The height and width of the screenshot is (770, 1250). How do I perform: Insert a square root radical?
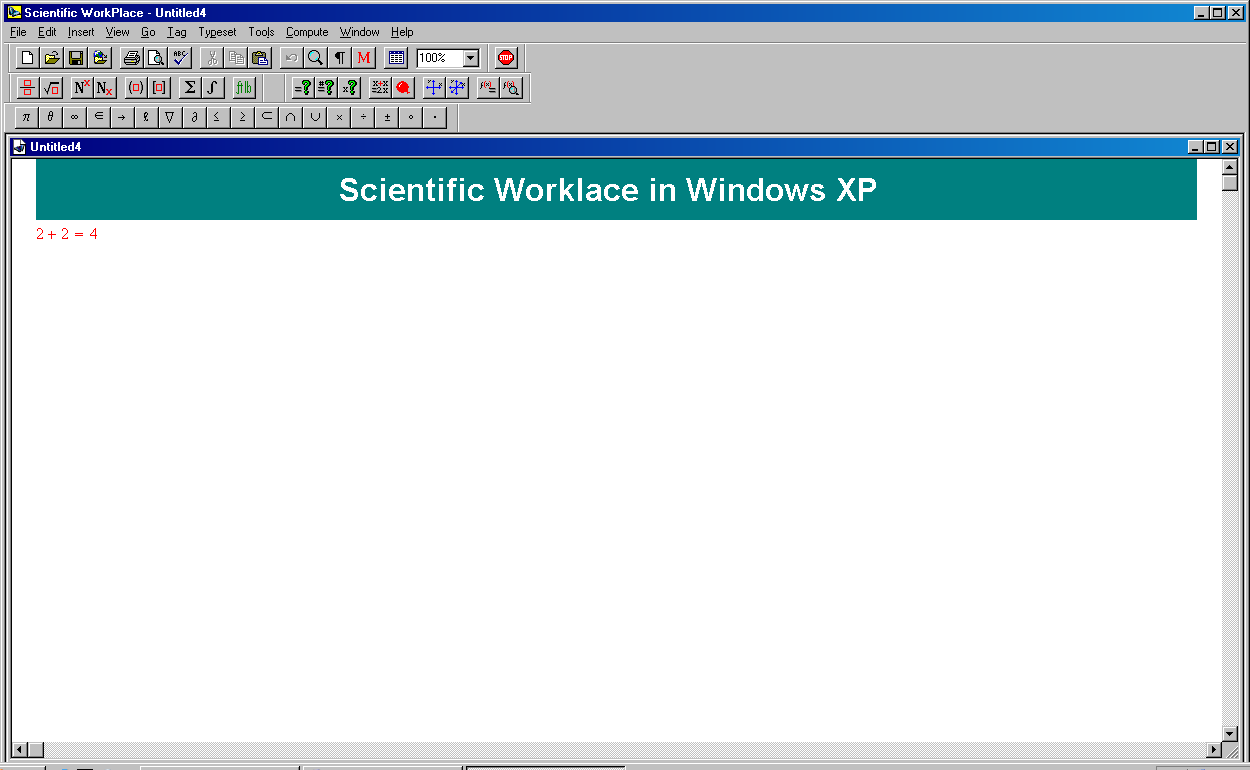(x=52, y=88)
